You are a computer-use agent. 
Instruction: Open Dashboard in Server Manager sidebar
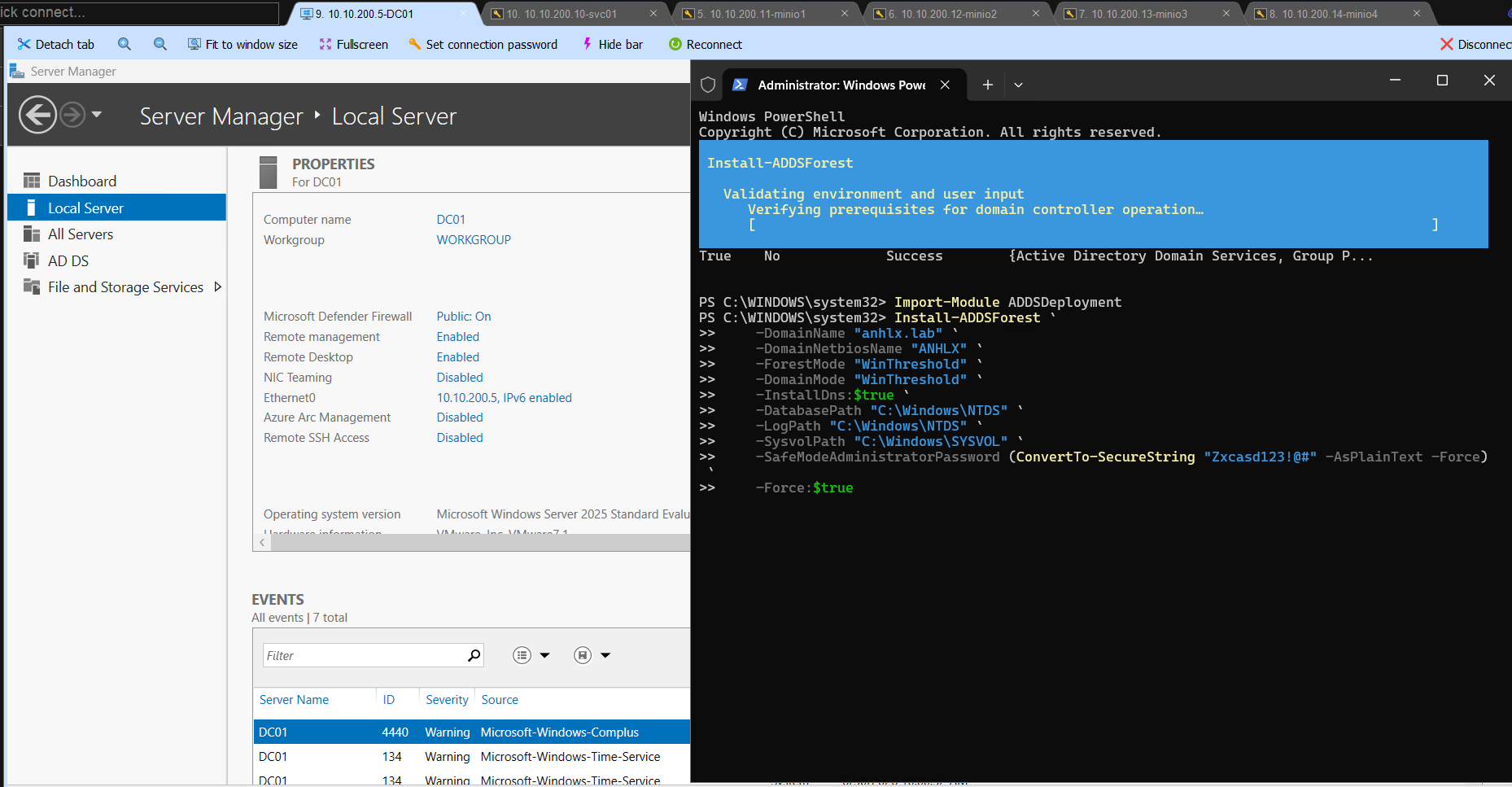point(116,181)
